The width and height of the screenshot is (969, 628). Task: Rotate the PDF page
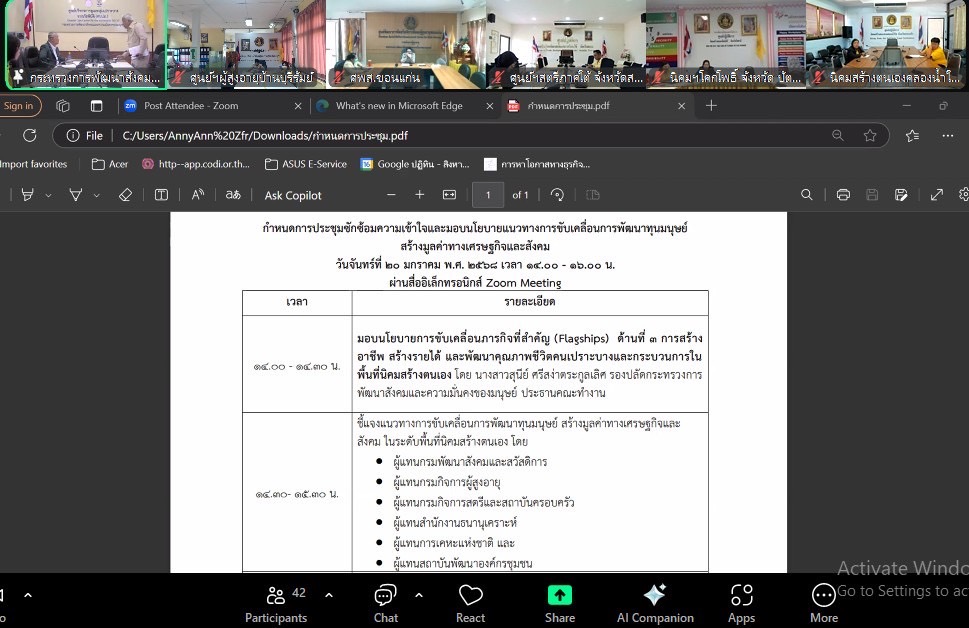pos(557,195)
